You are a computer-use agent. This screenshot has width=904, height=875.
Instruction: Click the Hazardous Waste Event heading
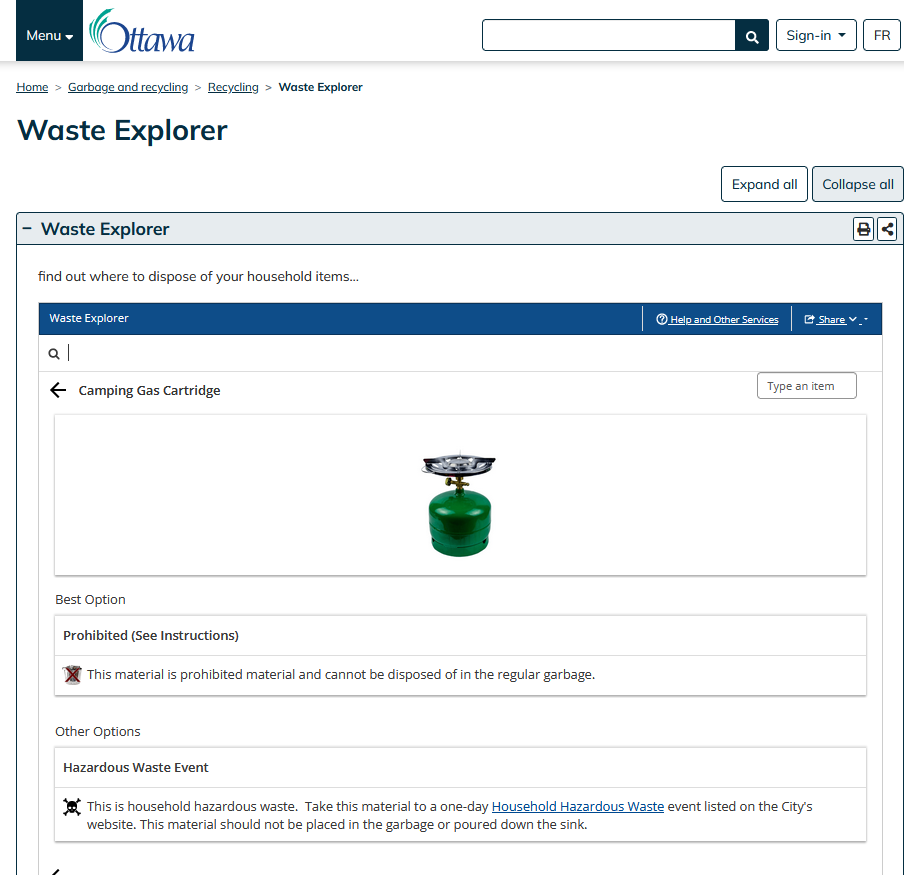click(x=135, y=767)
